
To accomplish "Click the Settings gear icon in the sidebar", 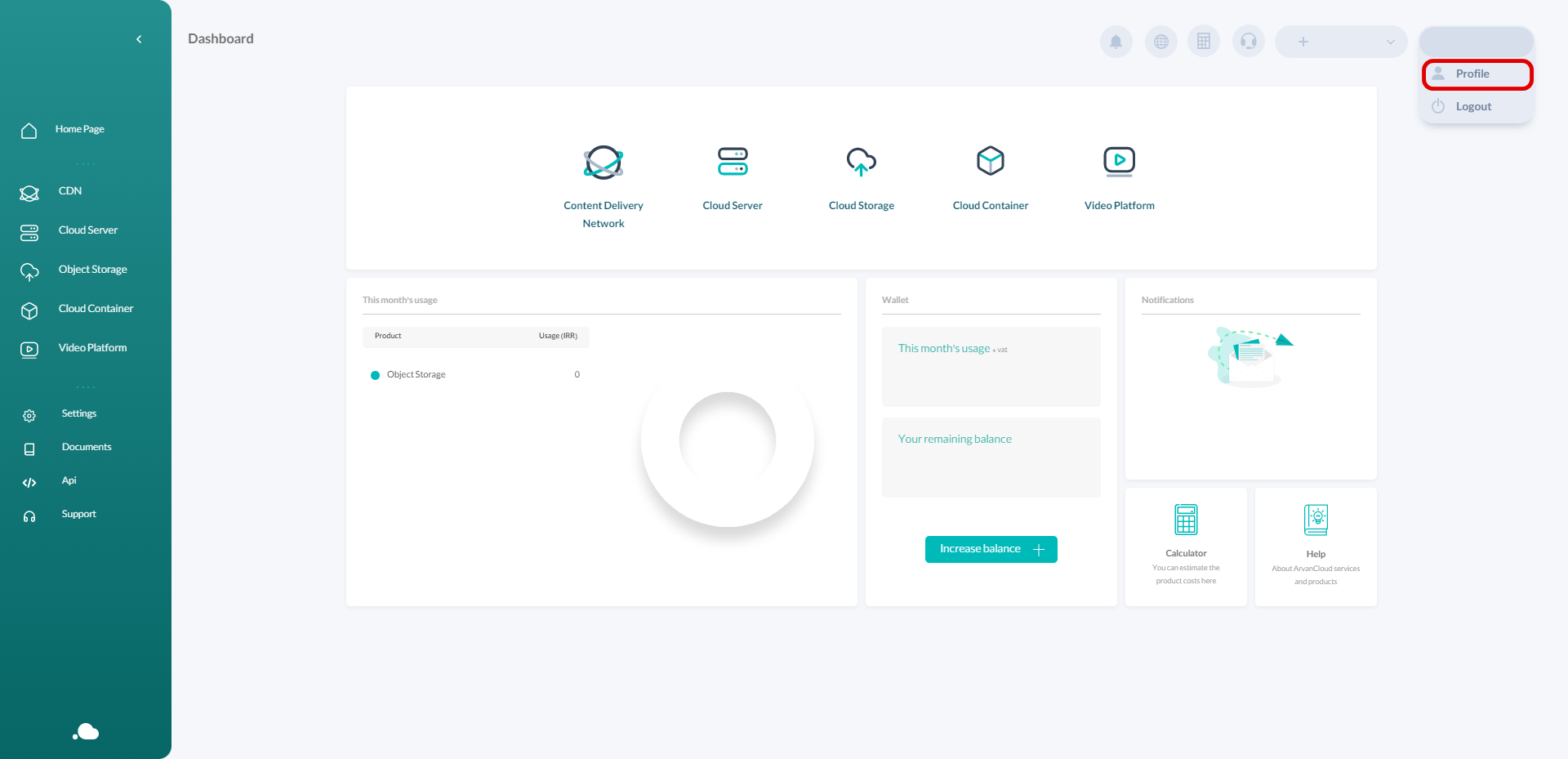I will pyautogui.click(x=29, y=416).
